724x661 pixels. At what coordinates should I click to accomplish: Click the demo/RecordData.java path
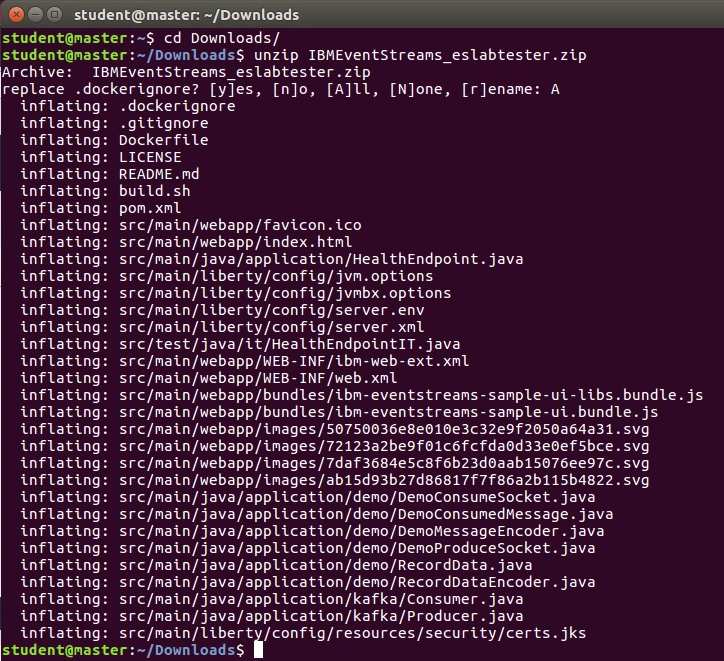pyautogui.click(x=326, y=565)
